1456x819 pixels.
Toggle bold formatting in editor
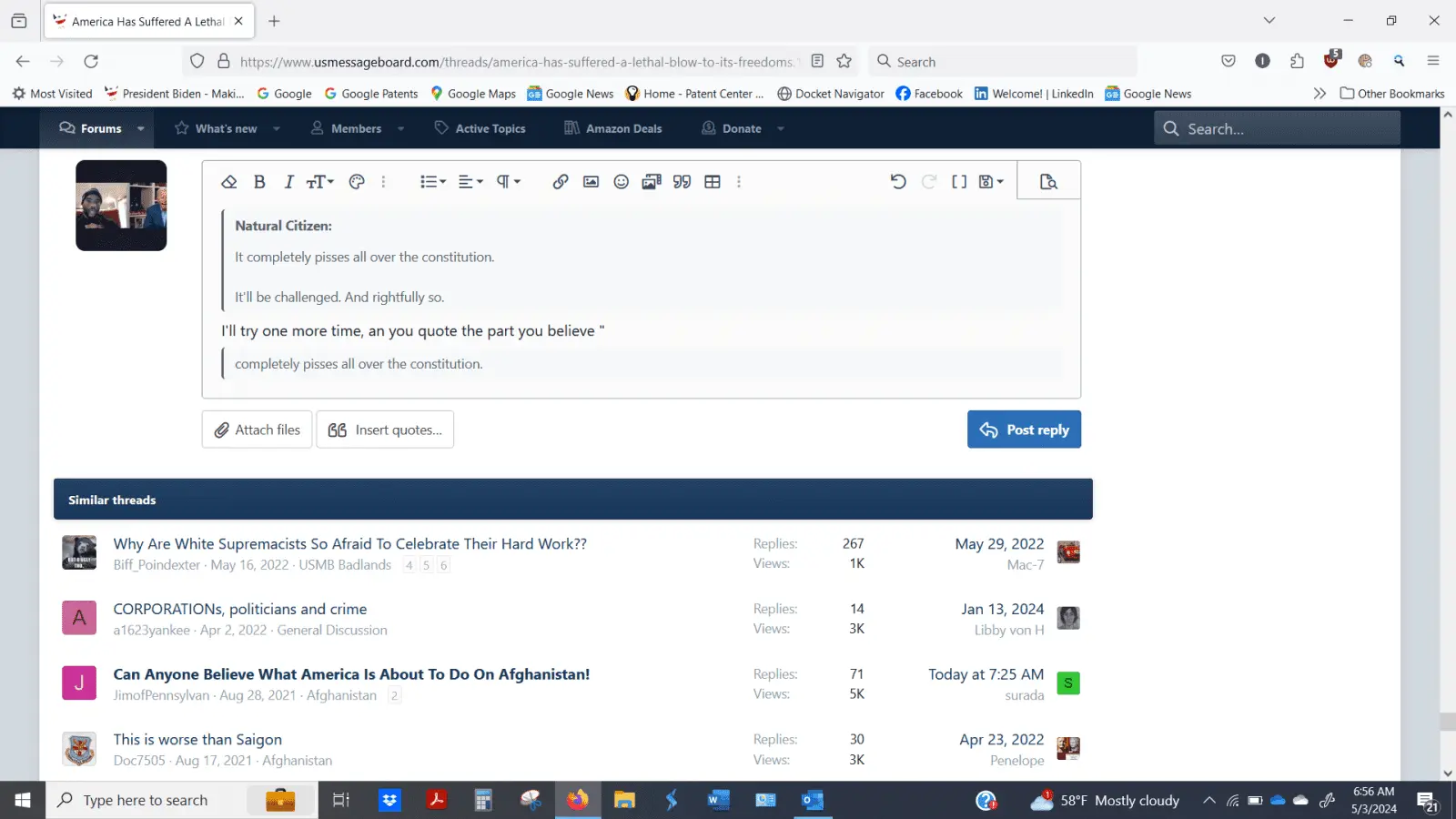coord(259,182)
